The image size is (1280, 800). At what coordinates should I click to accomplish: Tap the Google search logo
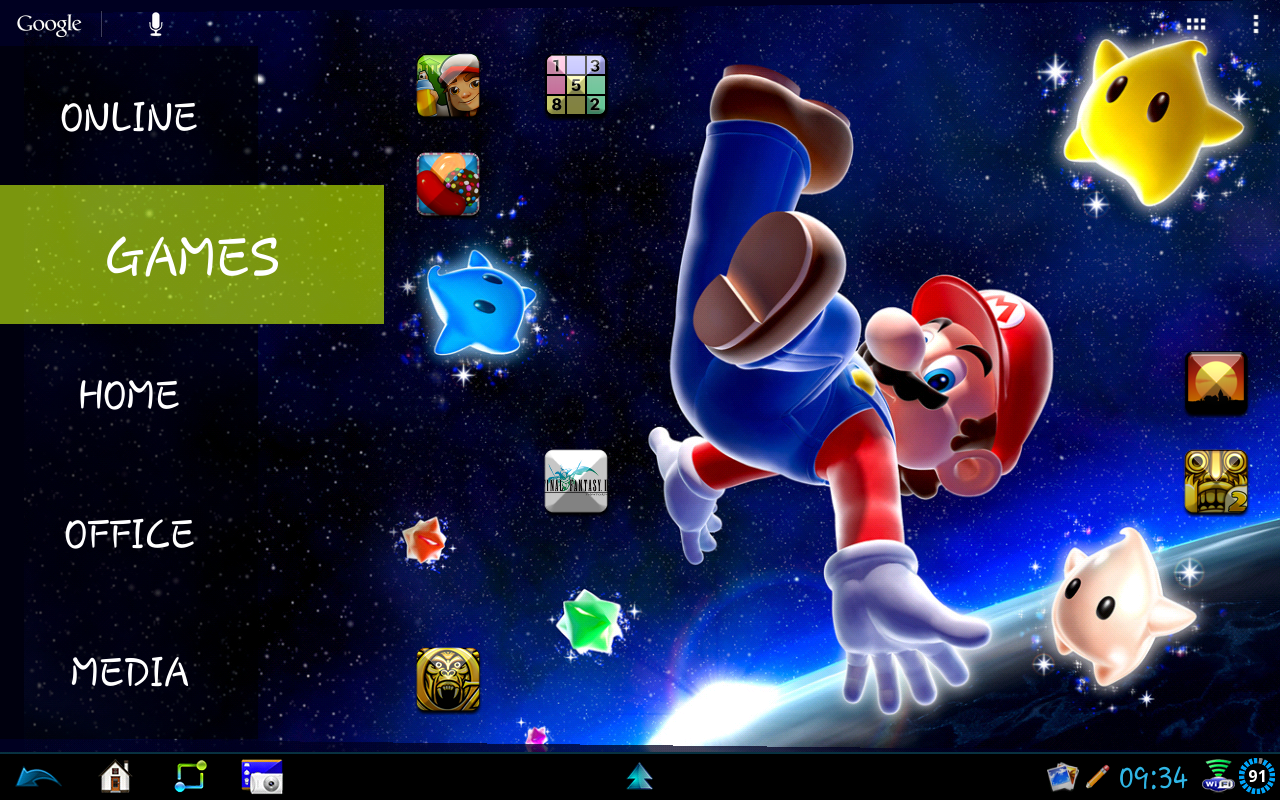point(49,24)
